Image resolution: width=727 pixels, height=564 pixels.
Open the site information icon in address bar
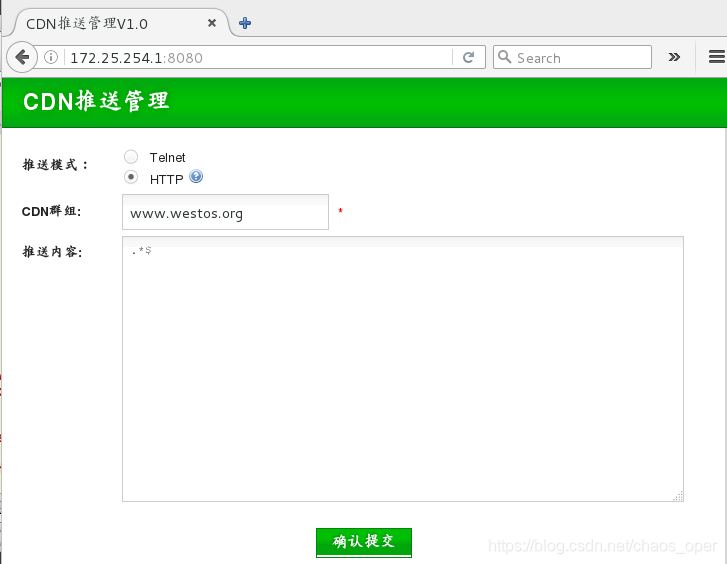pos(51,57)
